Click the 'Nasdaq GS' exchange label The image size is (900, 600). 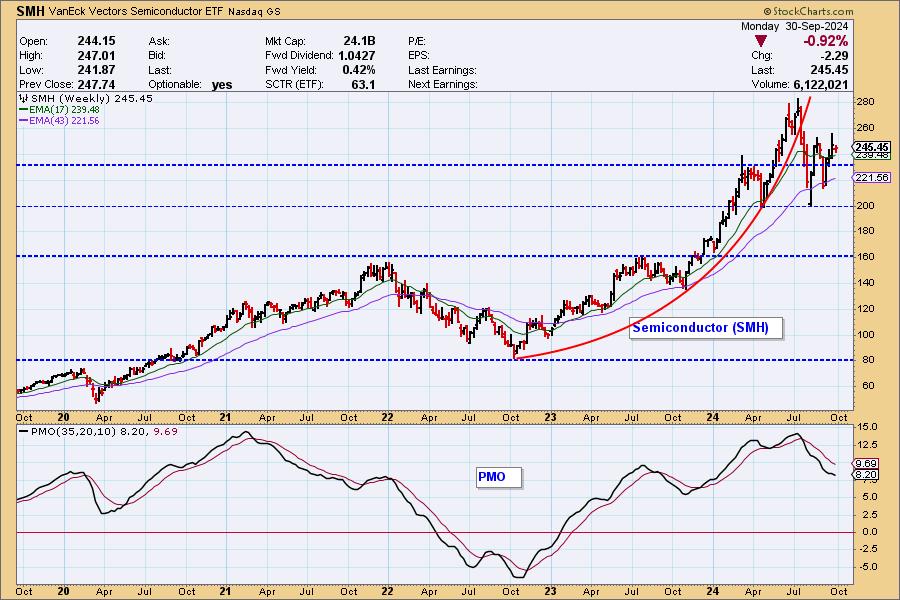pyautogui.click(x=254, y=11)
